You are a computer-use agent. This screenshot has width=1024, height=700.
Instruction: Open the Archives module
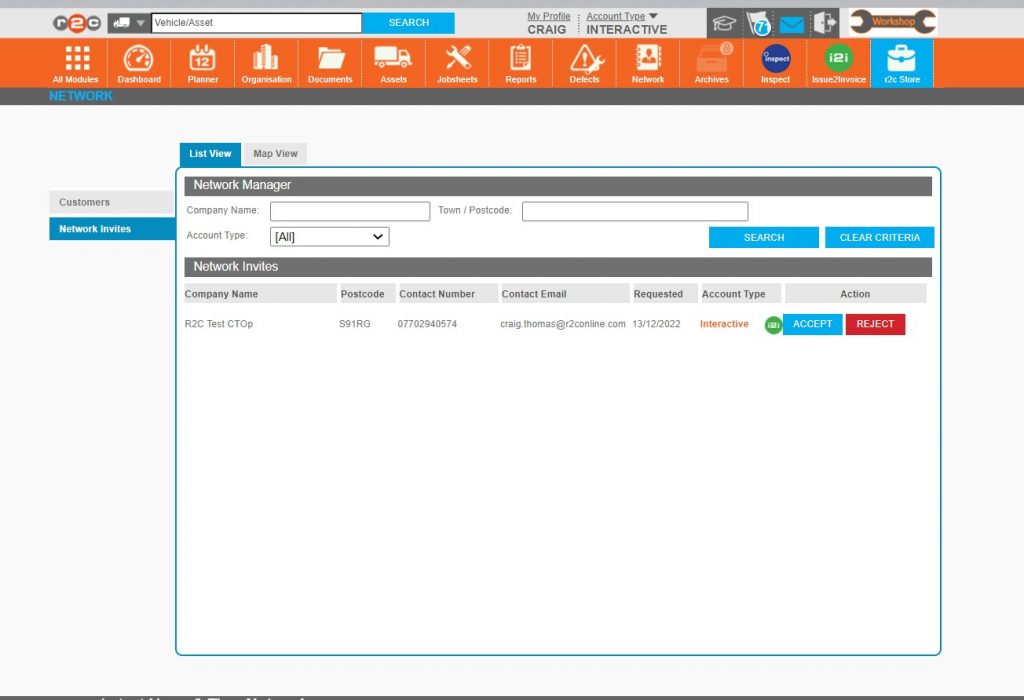711,62
